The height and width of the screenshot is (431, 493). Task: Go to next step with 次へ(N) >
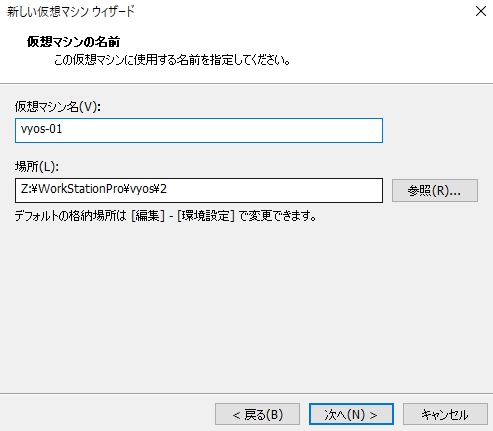[x=351, y=414]
